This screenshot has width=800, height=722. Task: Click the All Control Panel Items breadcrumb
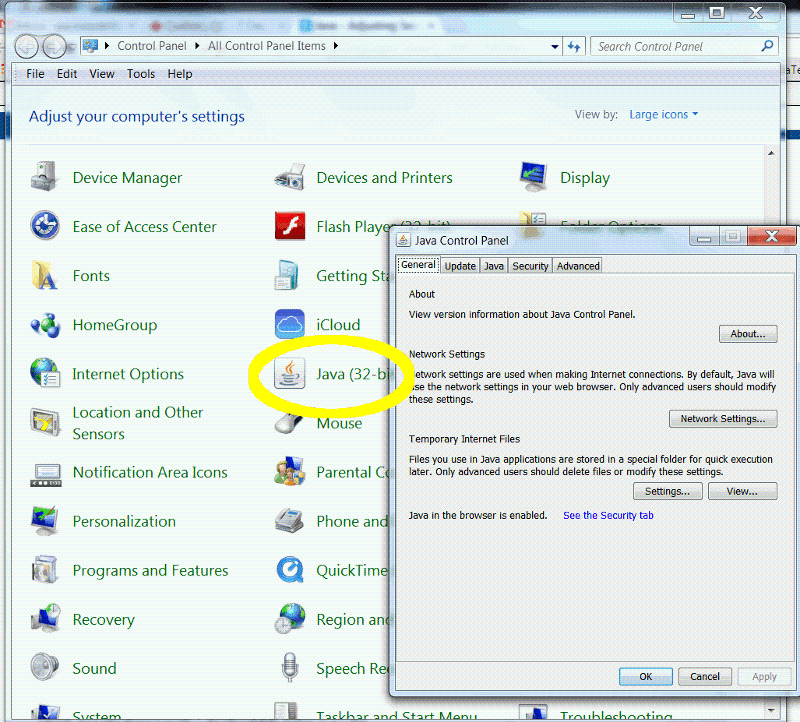tap(266, 46)
